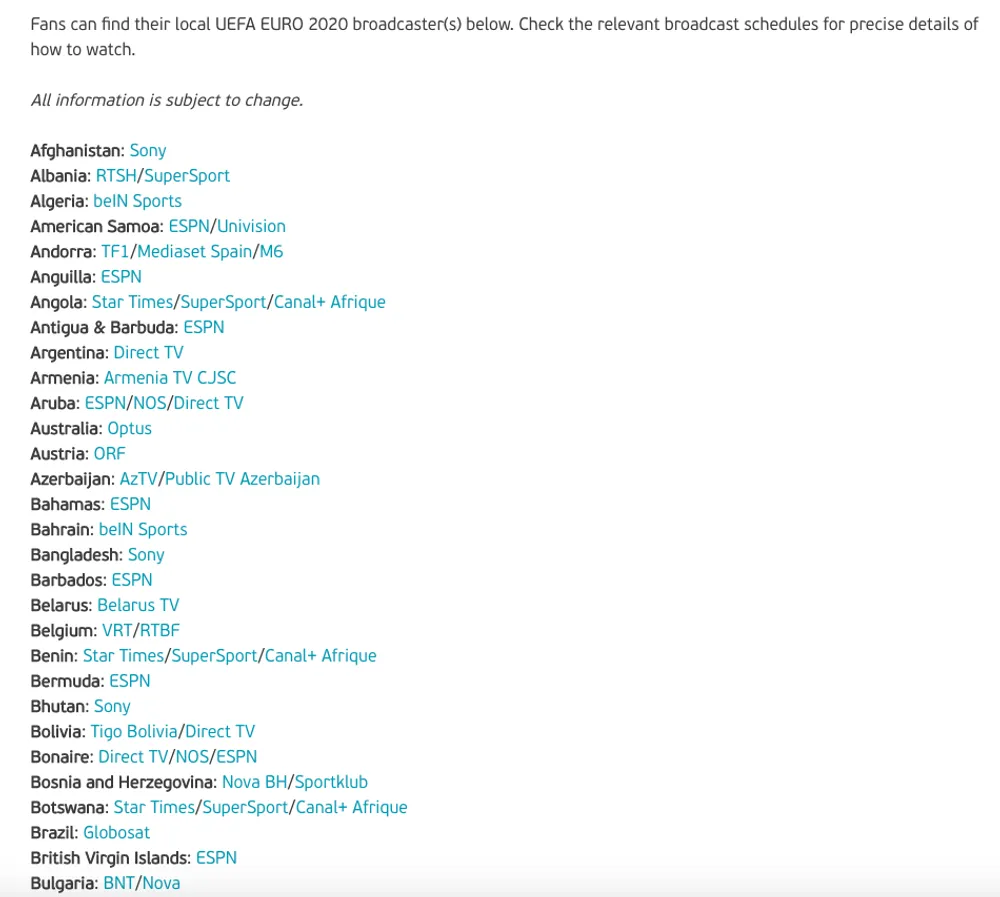Open Sony link for Bhutan
1000x897 pixels.
112,706
